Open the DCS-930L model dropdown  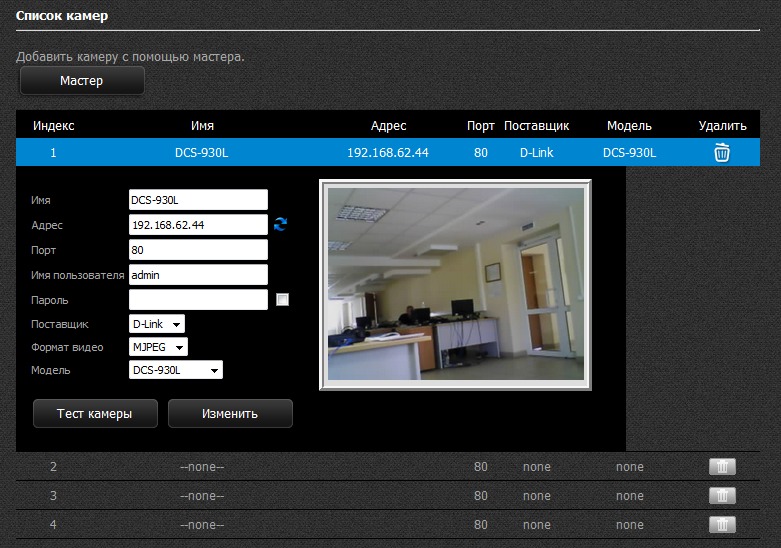click(176, 370)
